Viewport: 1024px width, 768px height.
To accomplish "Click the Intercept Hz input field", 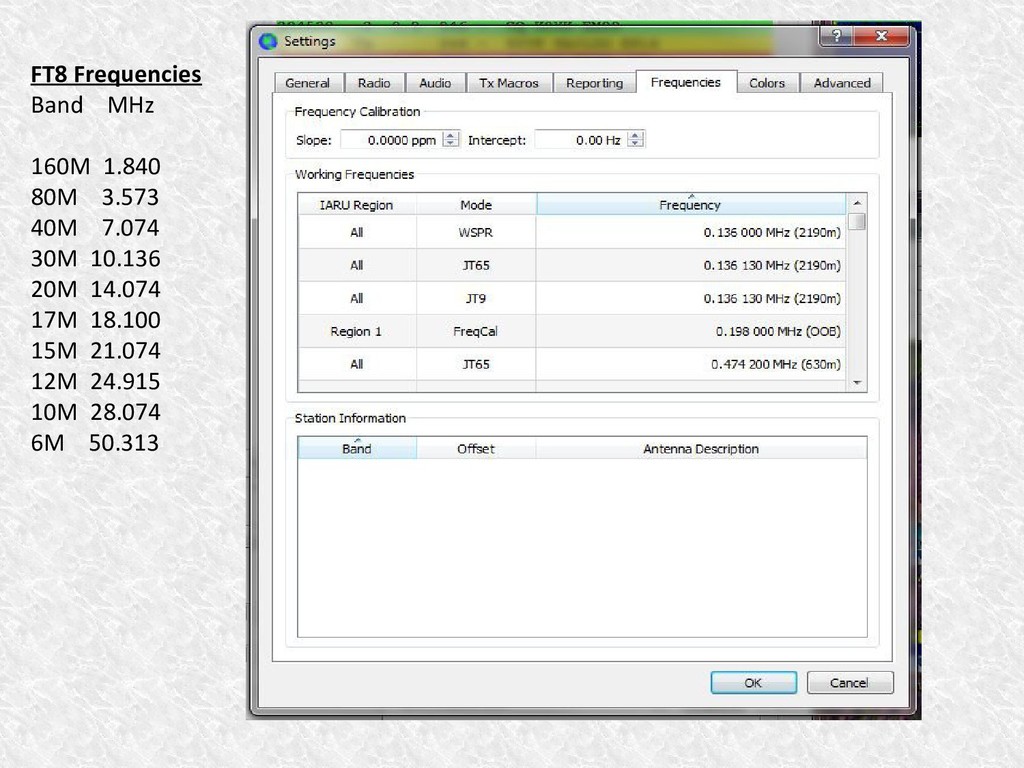I will [581, 140].
